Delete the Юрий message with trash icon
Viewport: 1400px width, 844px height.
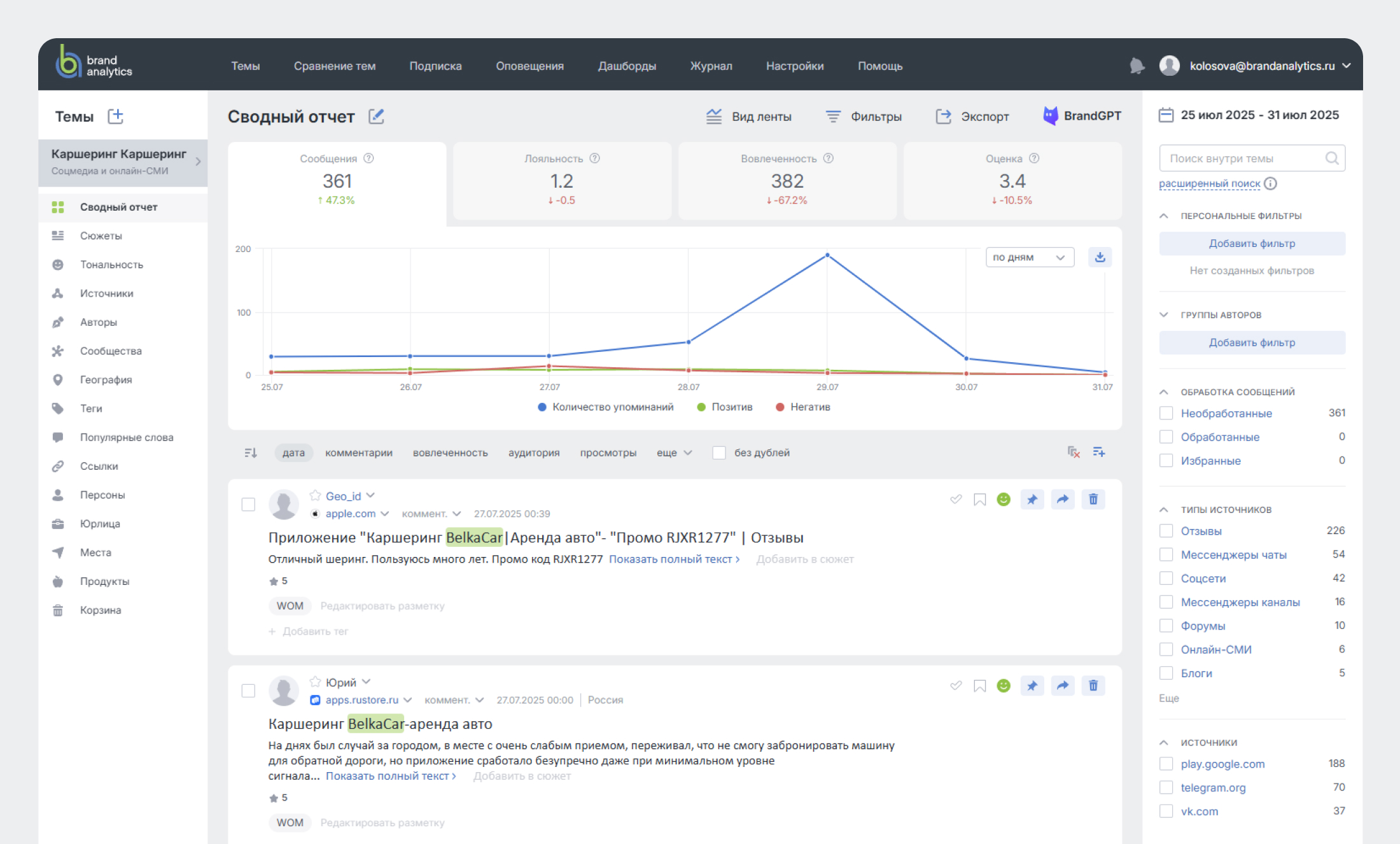(1093, 686)
